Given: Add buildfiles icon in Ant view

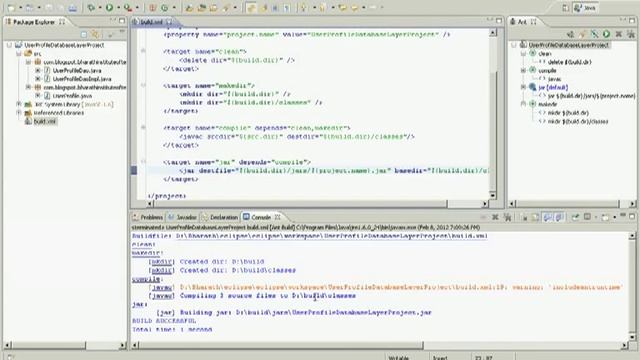Looking at the screenshot, I should (571, 34).
